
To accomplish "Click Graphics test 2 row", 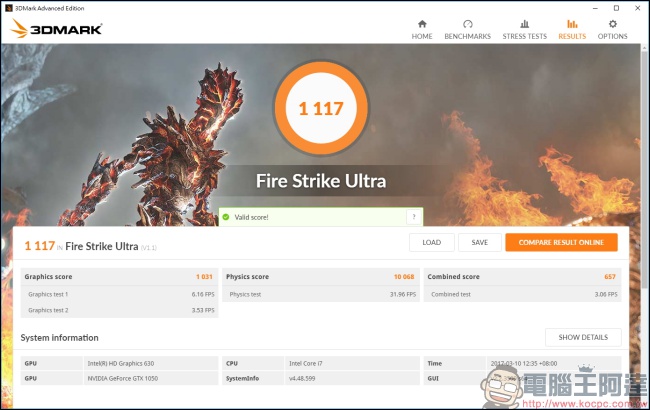I will [119, 310].
